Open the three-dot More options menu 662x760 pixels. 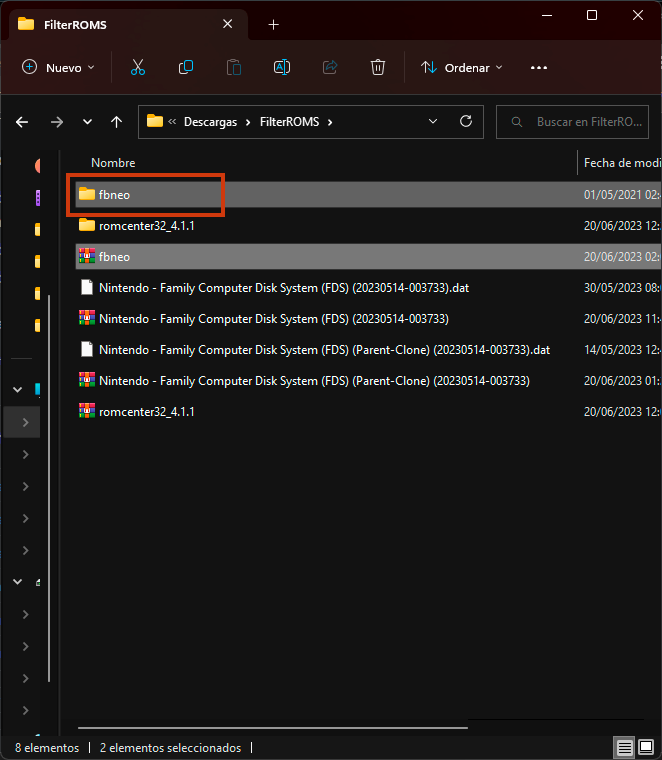539,67
